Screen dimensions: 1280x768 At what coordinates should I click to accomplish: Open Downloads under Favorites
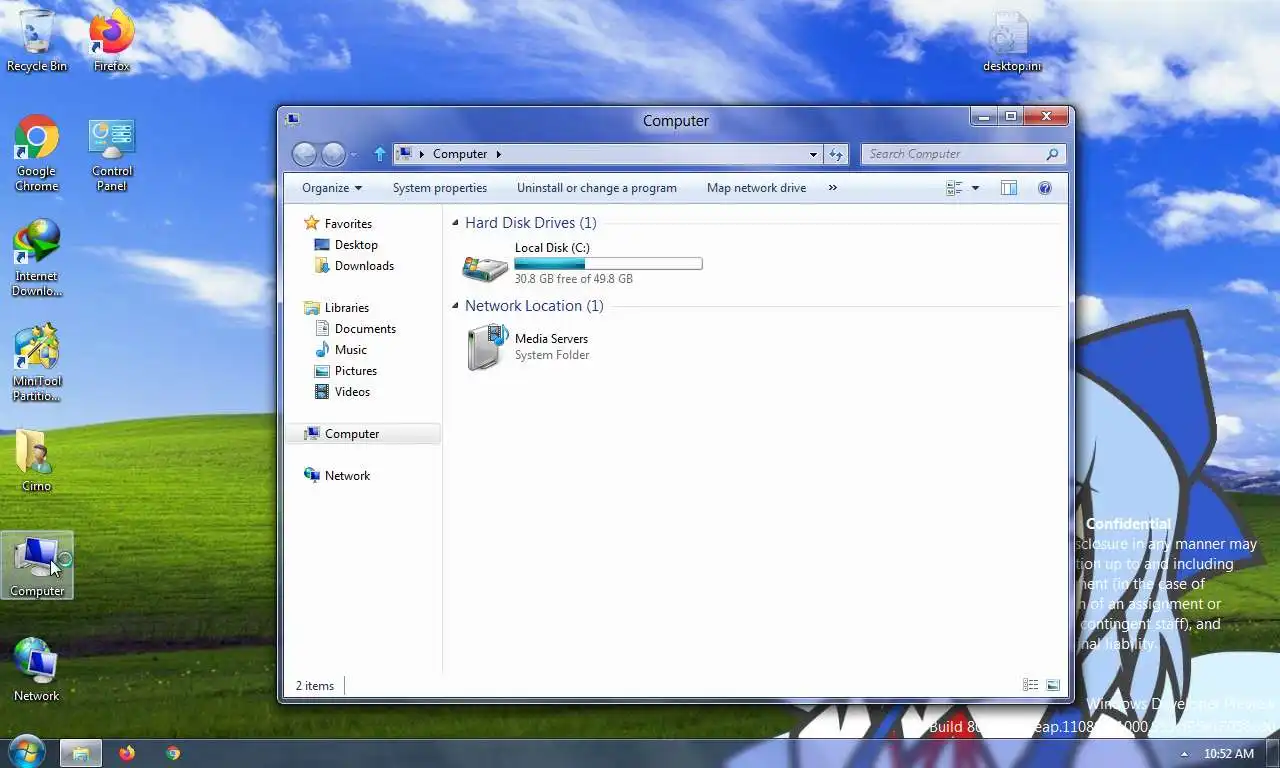(364, 266)
